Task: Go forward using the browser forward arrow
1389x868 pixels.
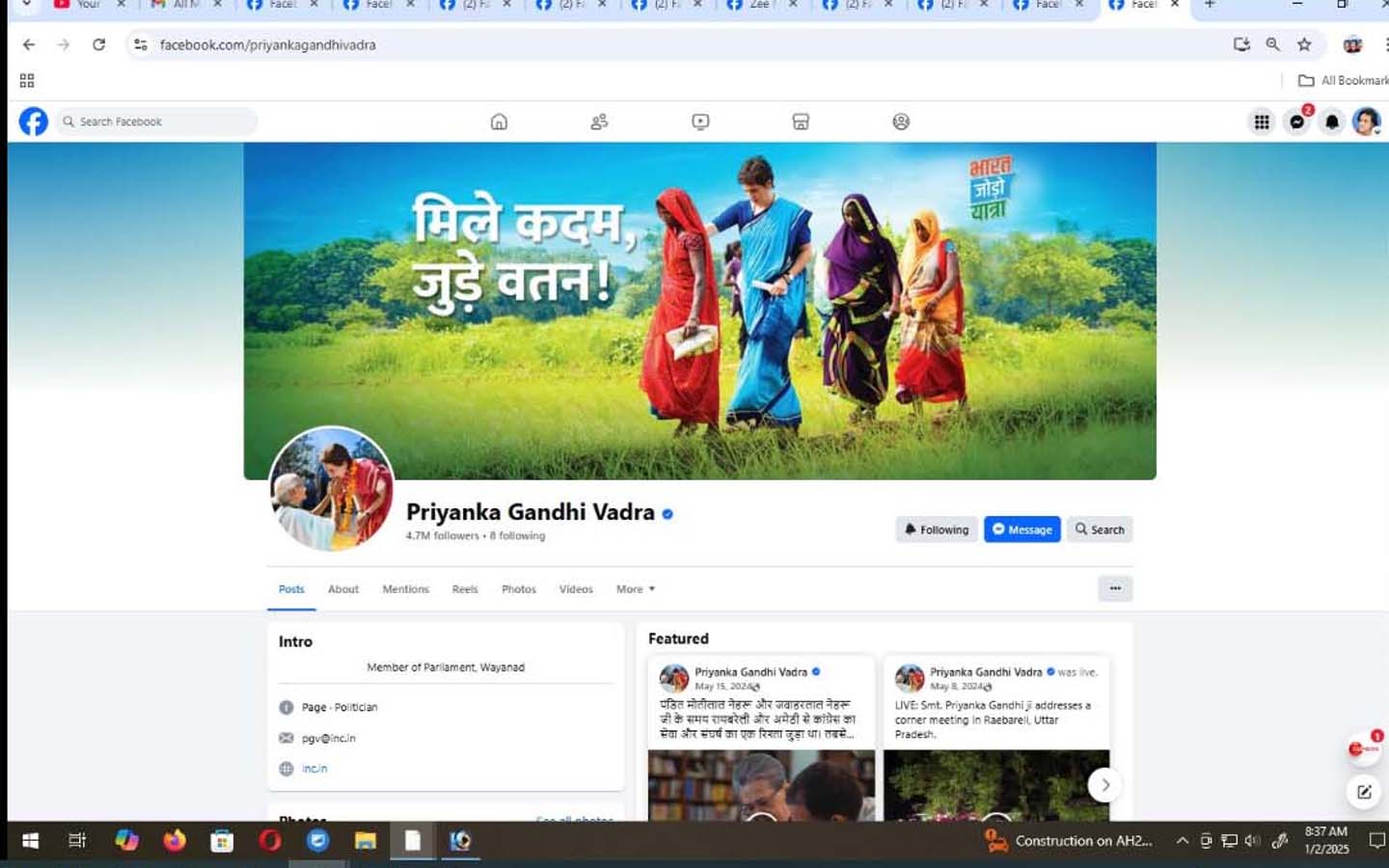Action: (64, 44)
